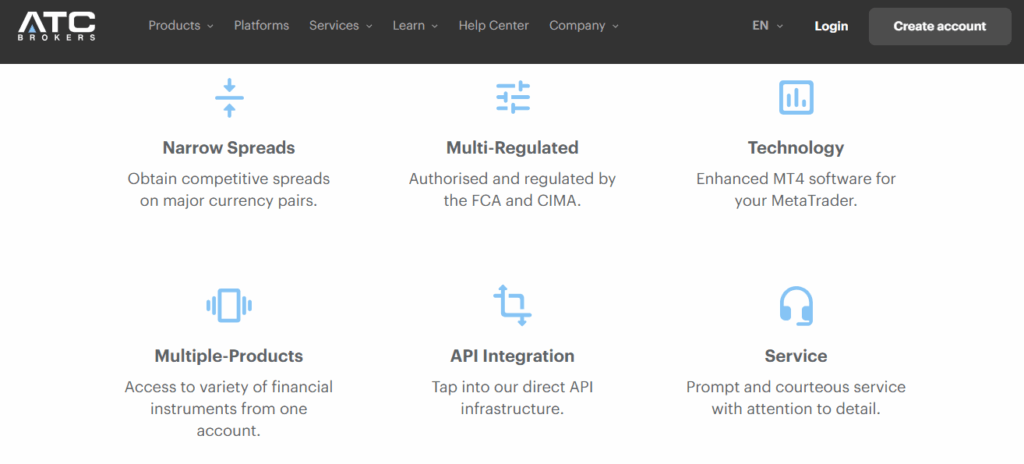Expand the Products dropdown menu
Screen dimensions: 1024x464
181,26
